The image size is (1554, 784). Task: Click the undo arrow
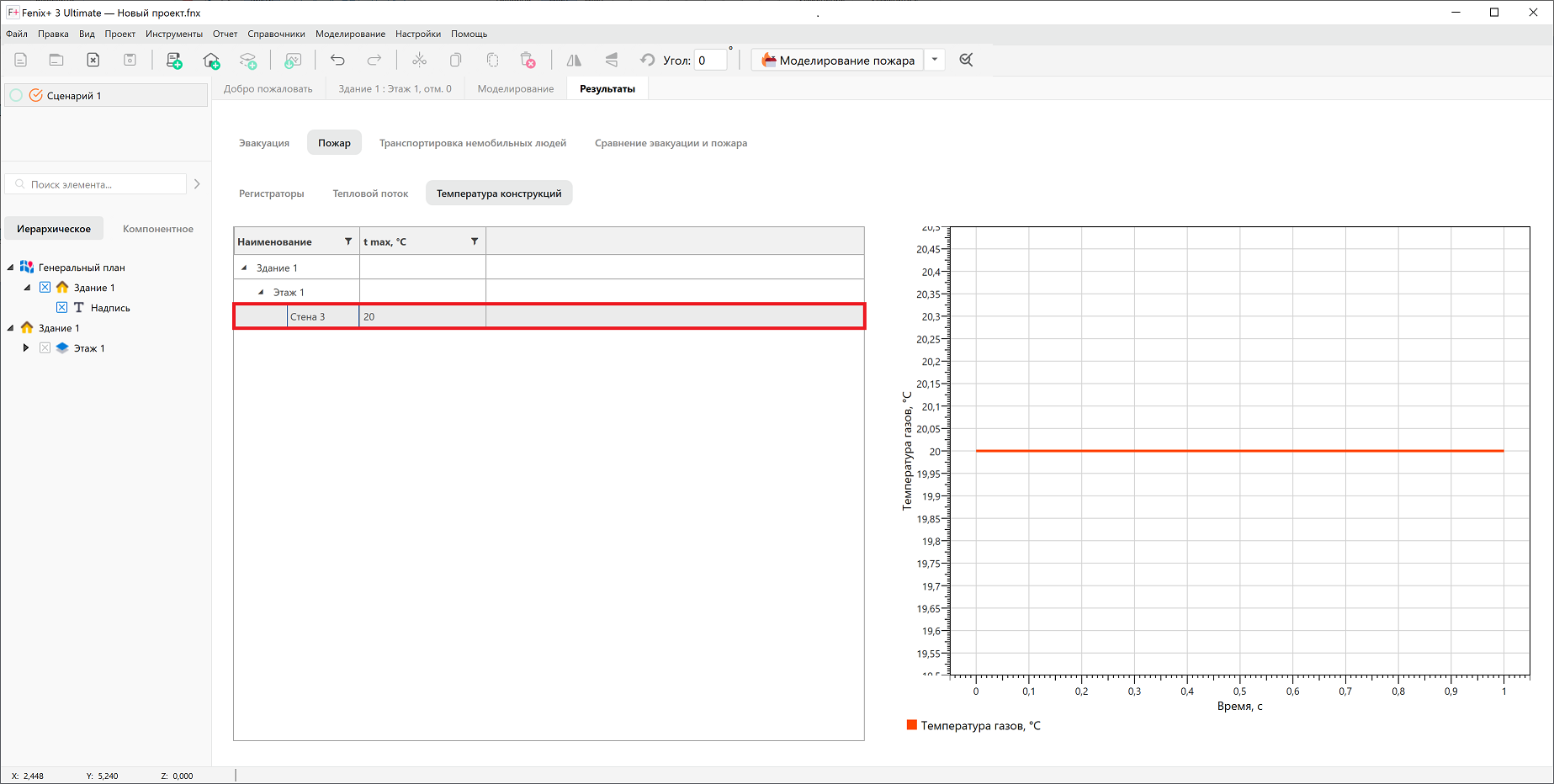click(337, 60)
